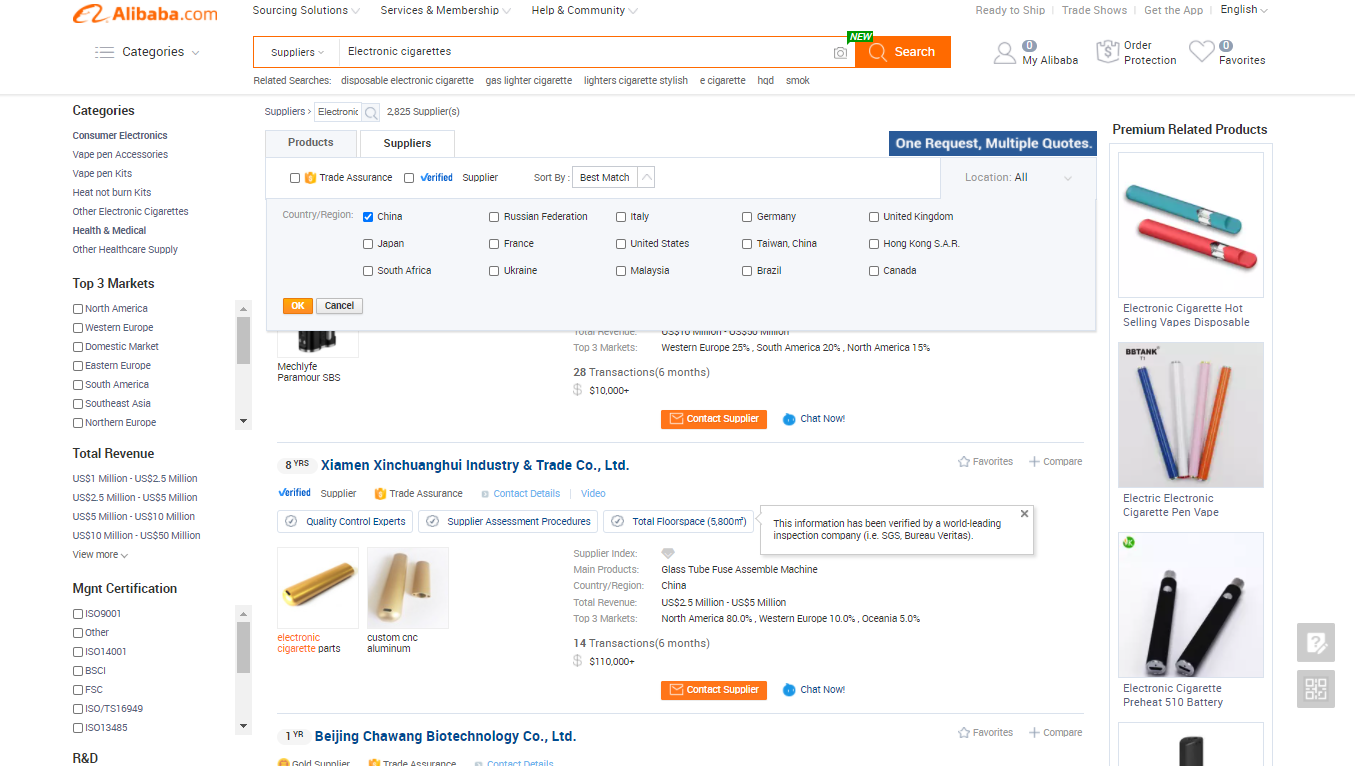The height and width of the screenshot is (766, 1355).
Task: Cancel the country filter panel
Action: point(339,306)
